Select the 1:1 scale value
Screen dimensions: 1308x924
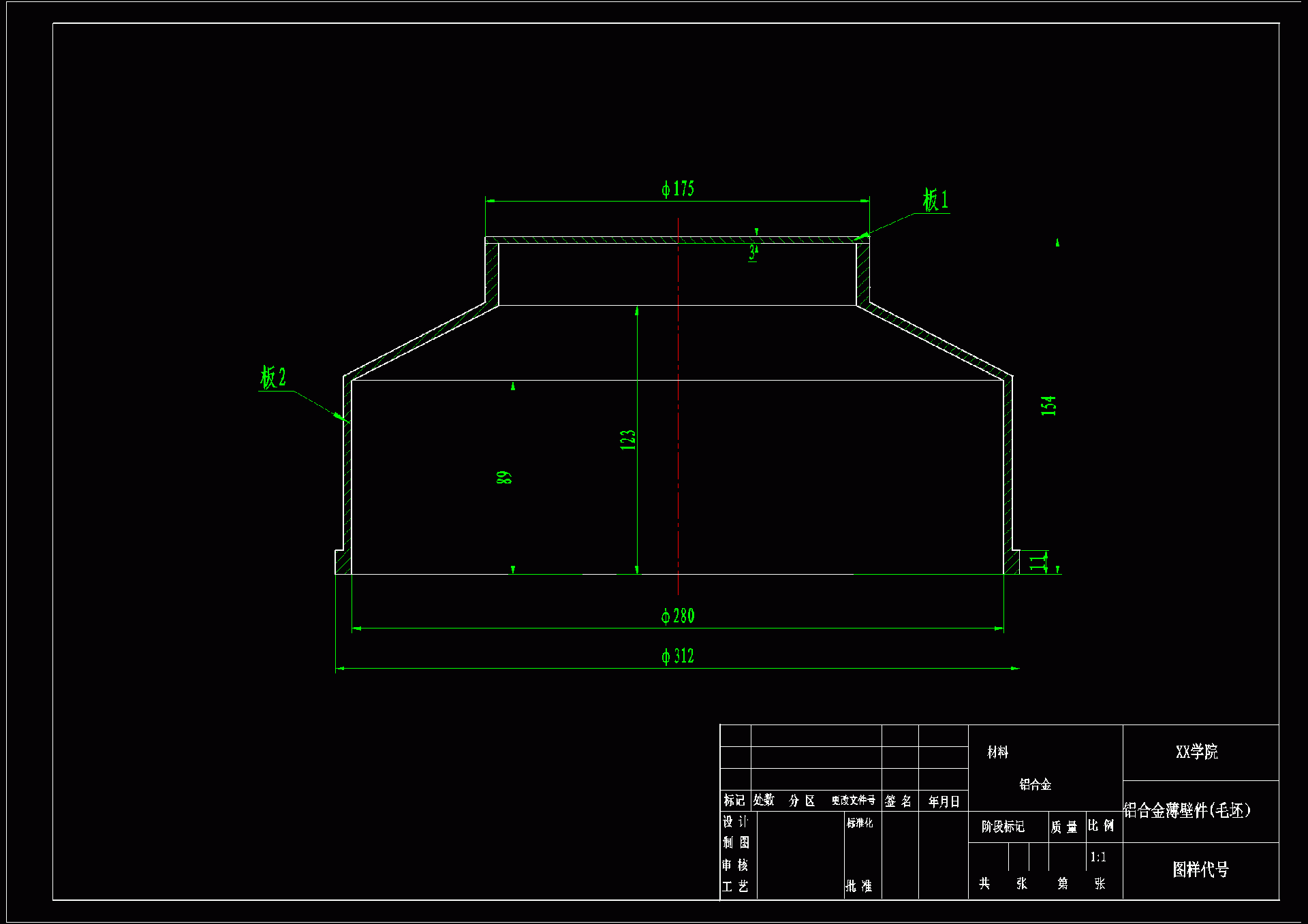pos(1097,857)
